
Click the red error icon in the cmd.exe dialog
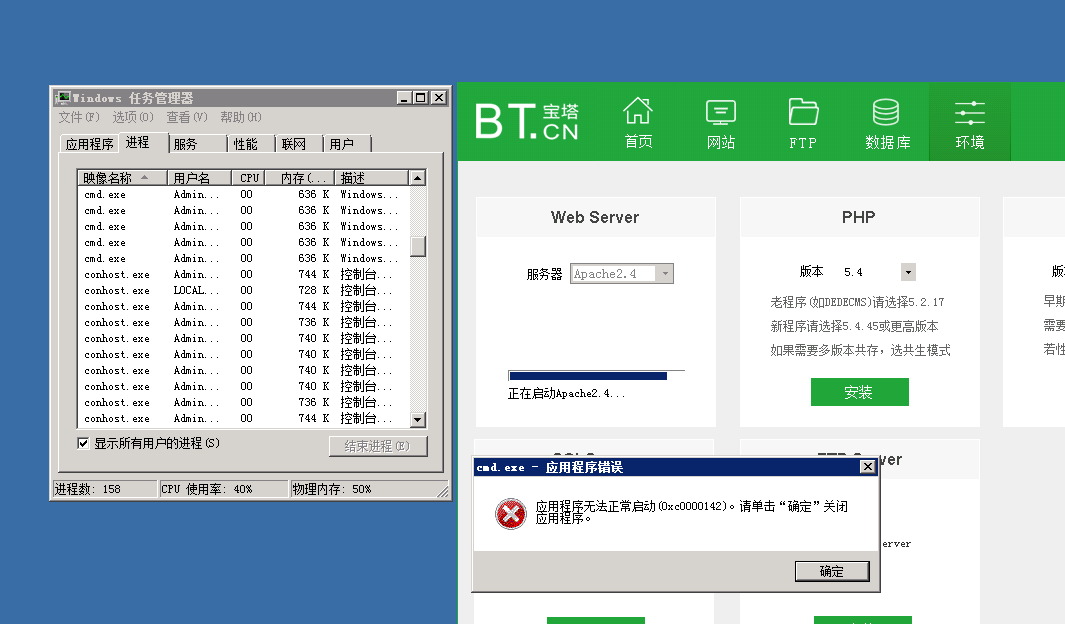point(511,514)
